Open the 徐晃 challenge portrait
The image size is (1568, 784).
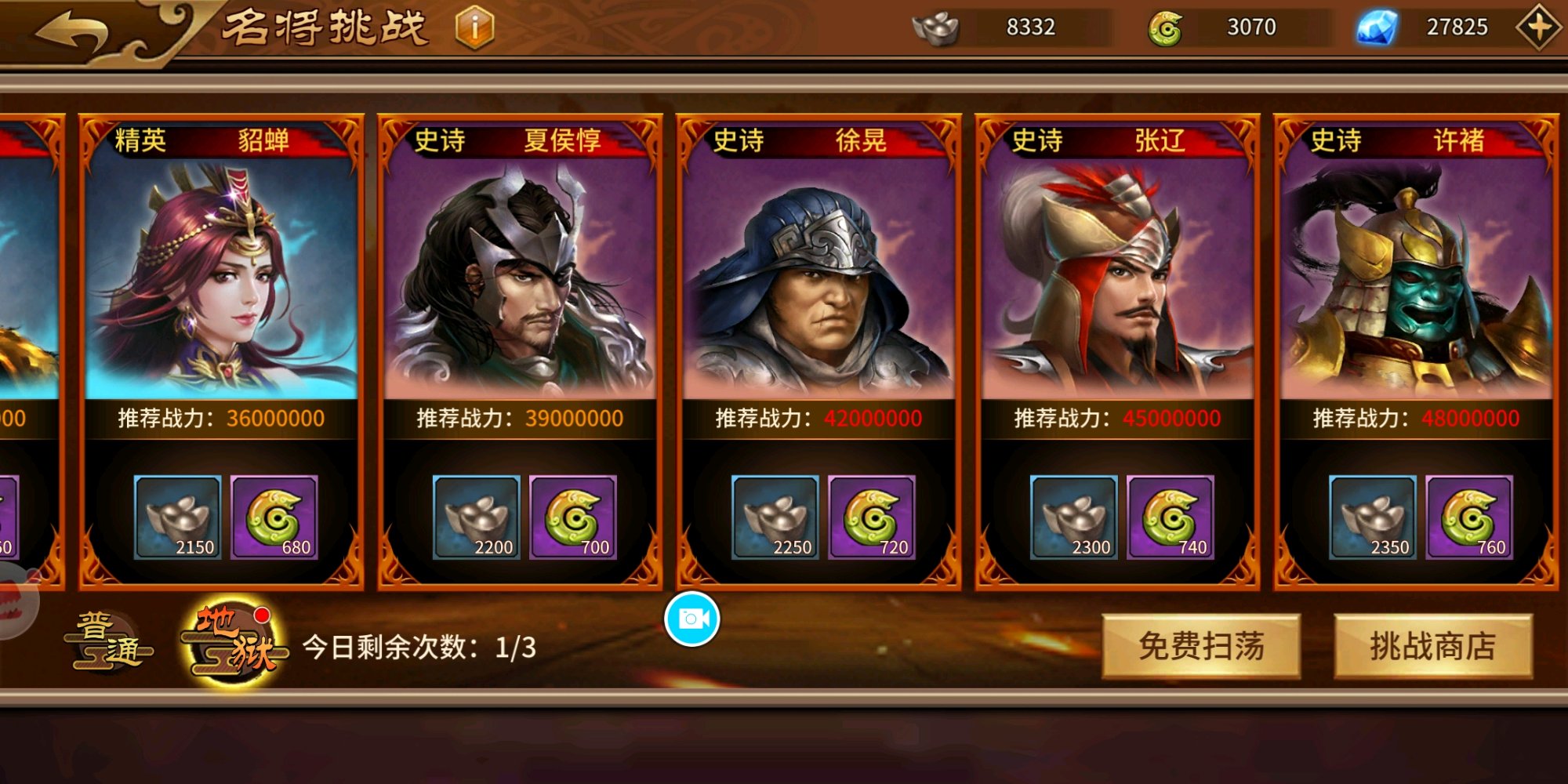pyautogui.click(x=818, y=278)
